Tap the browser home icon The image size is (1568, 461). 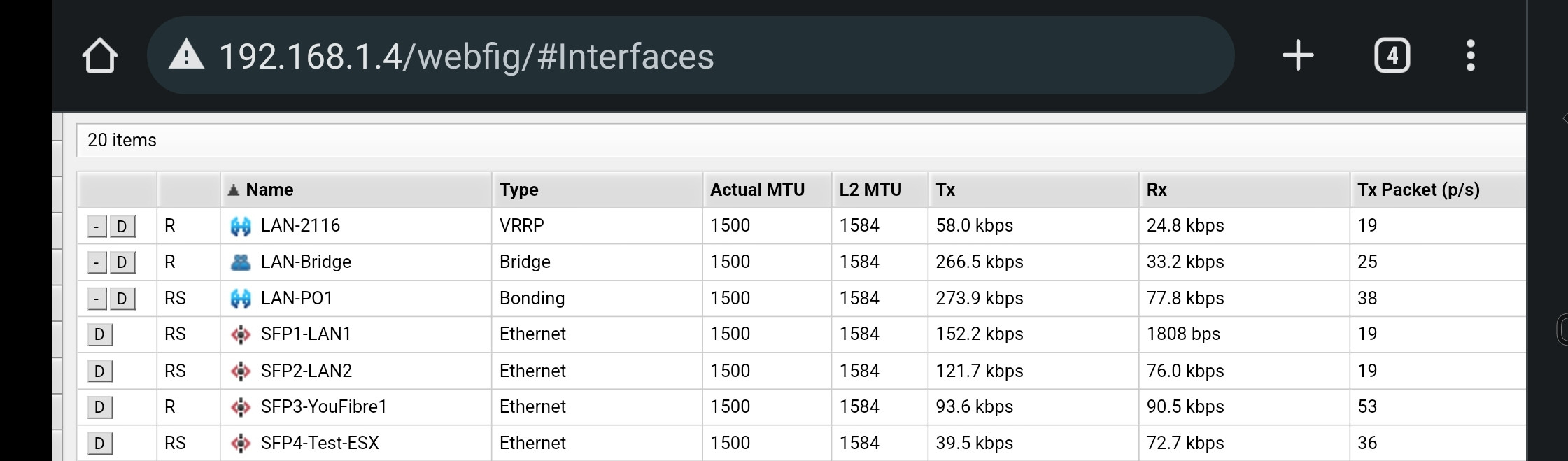pos(100,56)
